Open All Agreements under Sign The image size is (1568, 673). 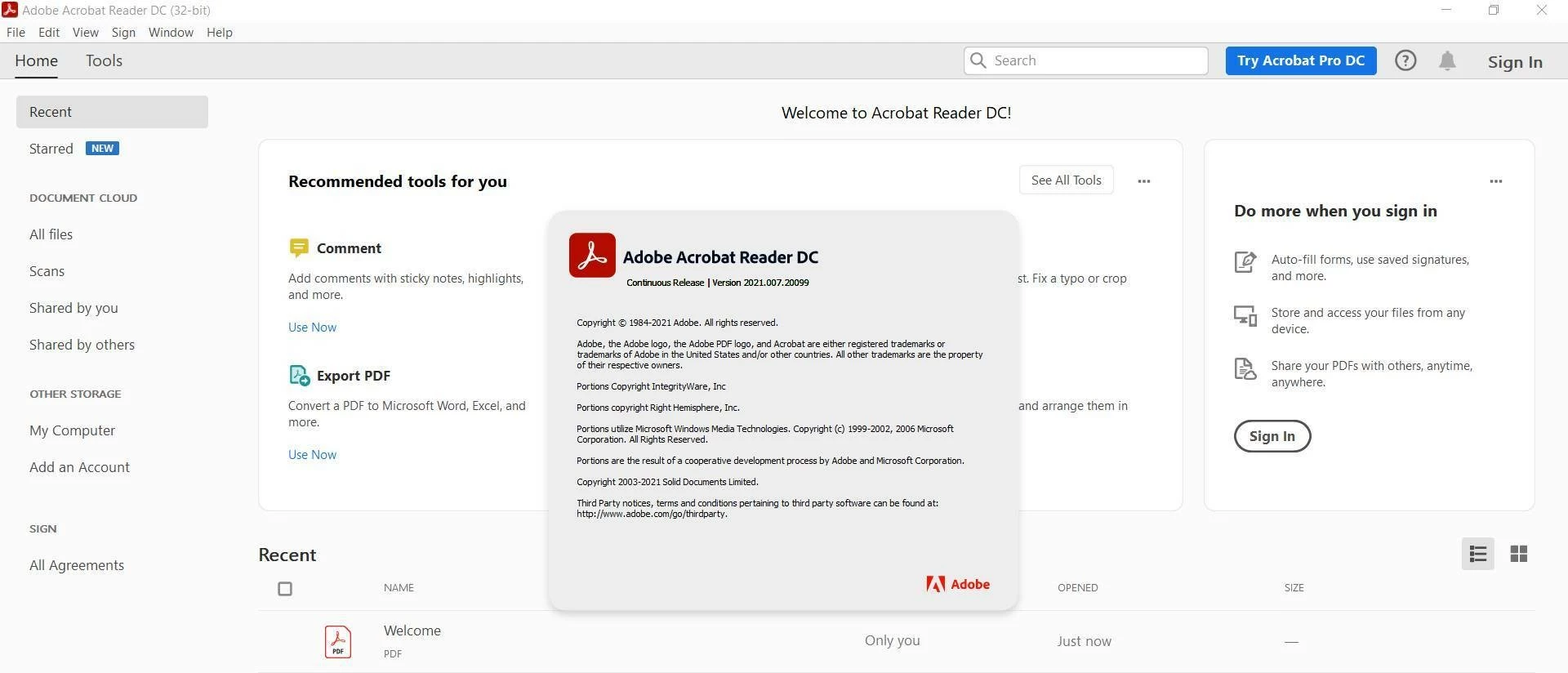pos(77,565)
